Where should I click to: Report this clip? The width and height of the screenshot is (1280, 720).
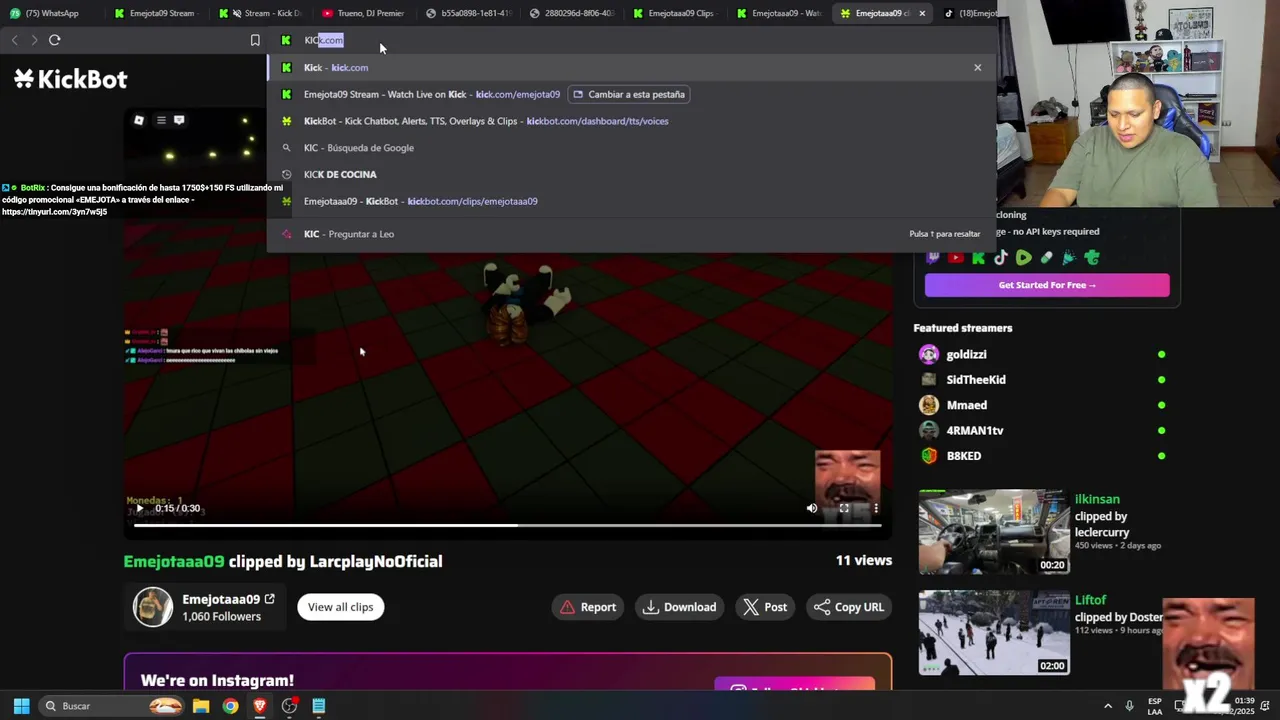(588, 607)
